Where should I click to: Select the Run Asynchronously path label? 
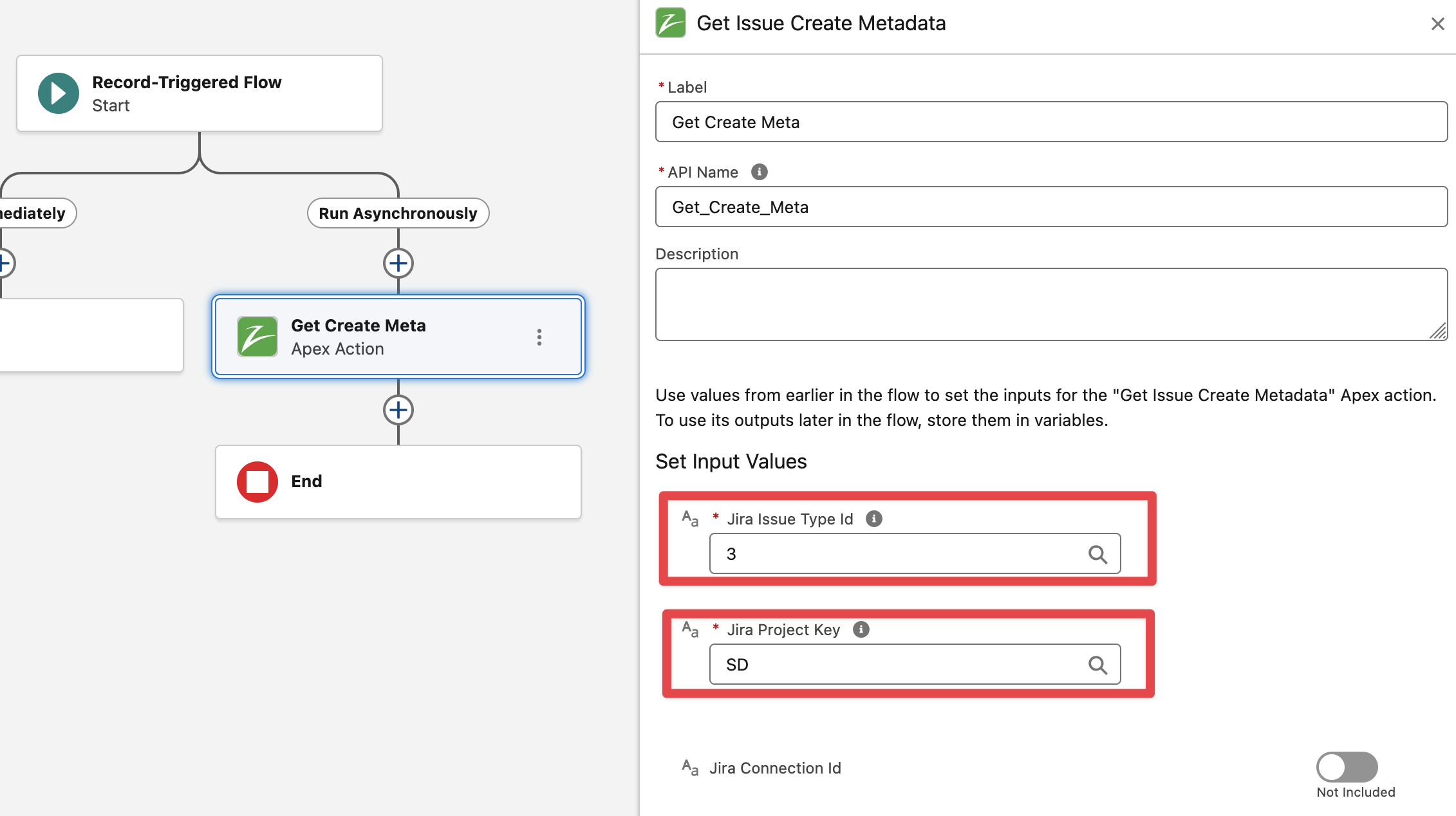click(x=398, y=213)
